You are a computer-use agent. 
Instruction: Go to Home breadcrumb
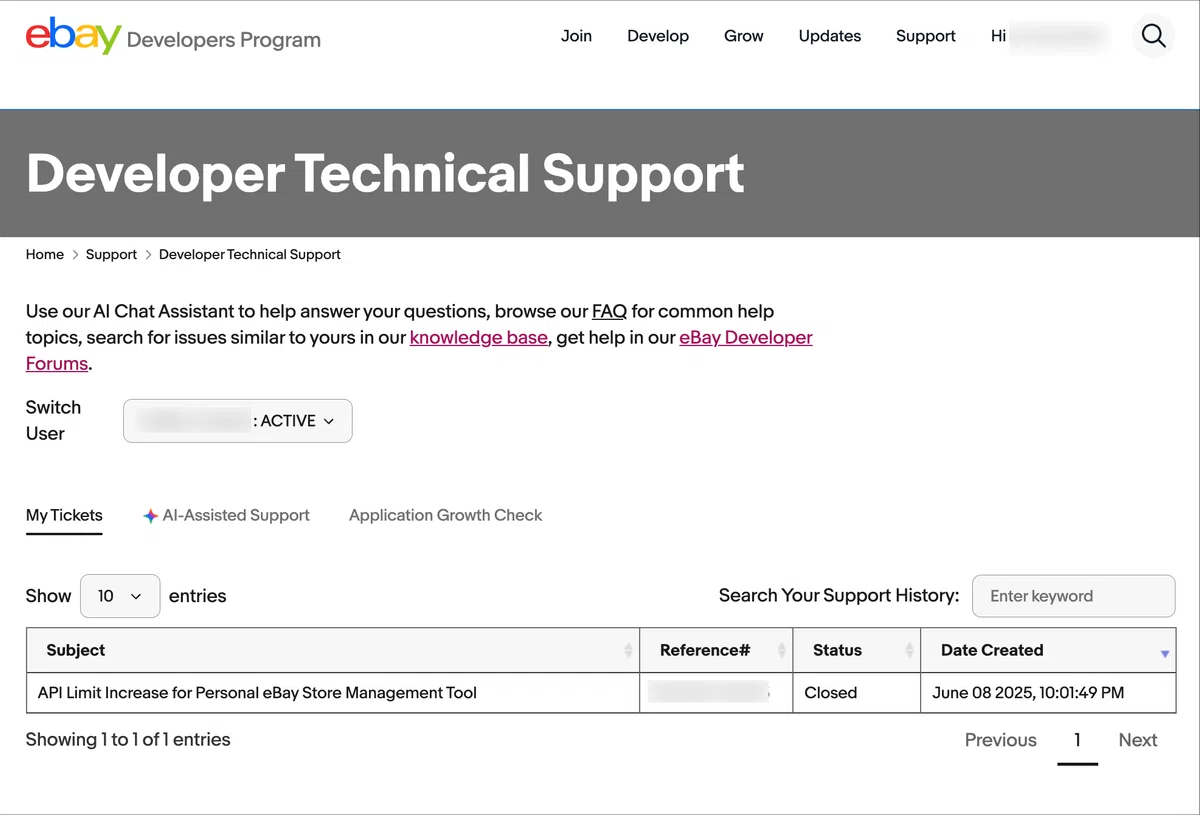[45, 255]
